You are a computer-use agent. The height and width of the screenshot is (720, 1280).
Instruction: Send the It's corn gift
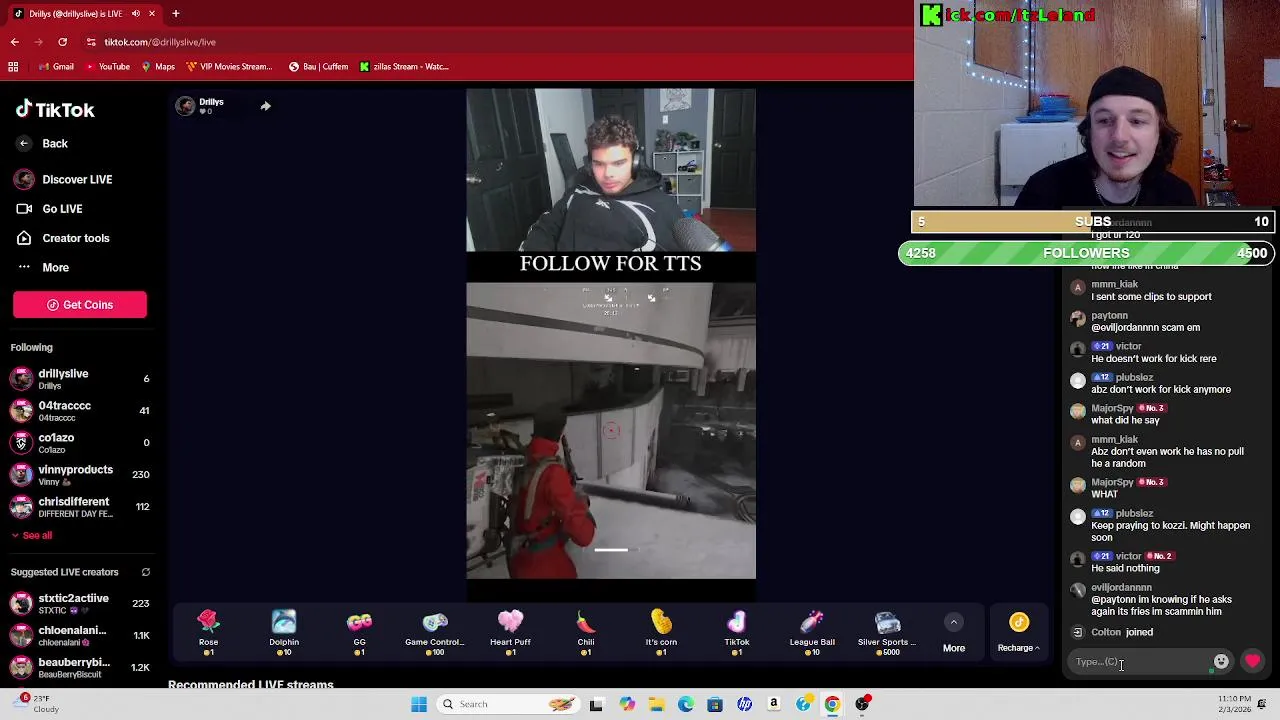661,633
